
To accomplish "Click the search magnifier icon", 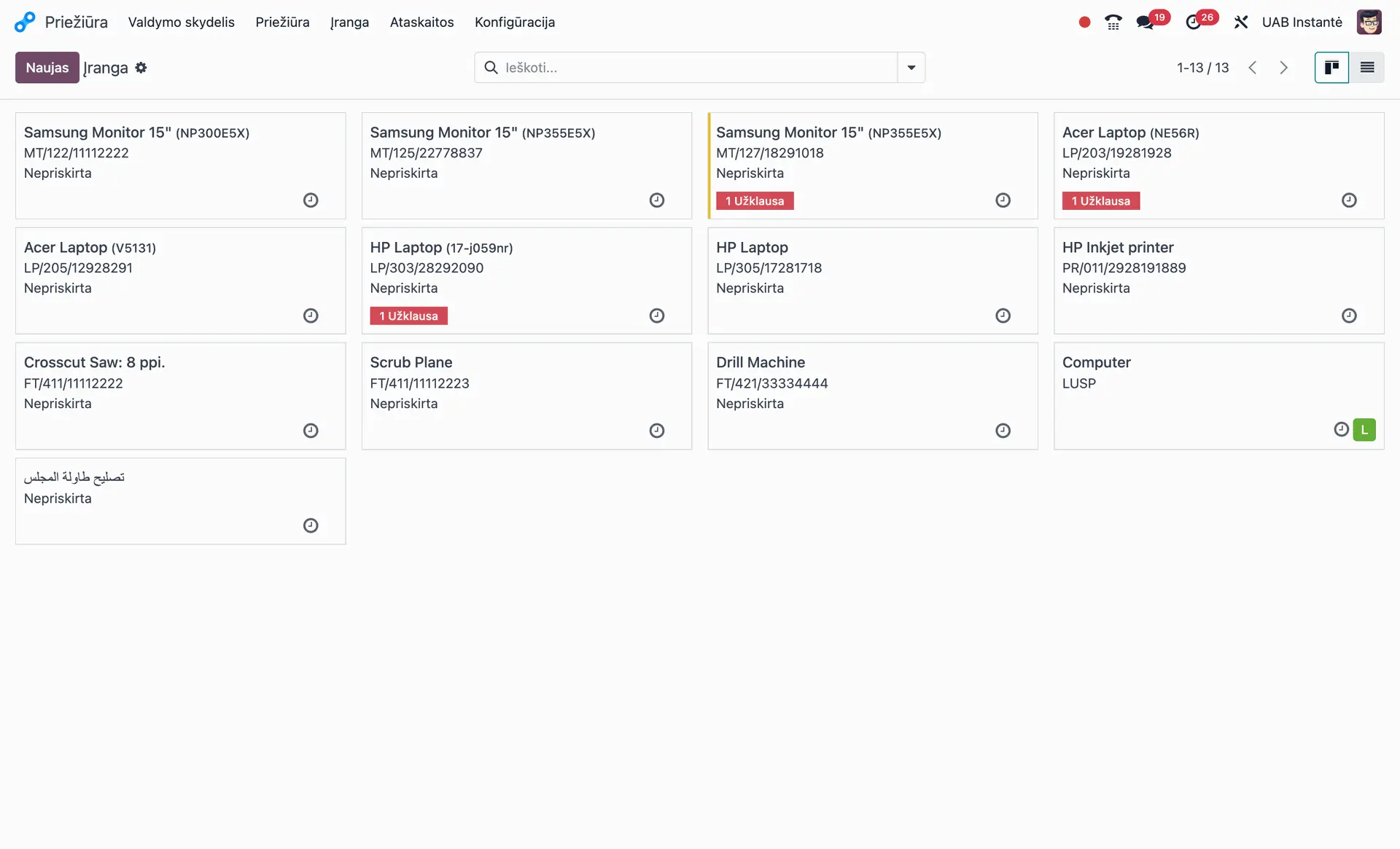I will pyautogui.click(x=491, y=68).
